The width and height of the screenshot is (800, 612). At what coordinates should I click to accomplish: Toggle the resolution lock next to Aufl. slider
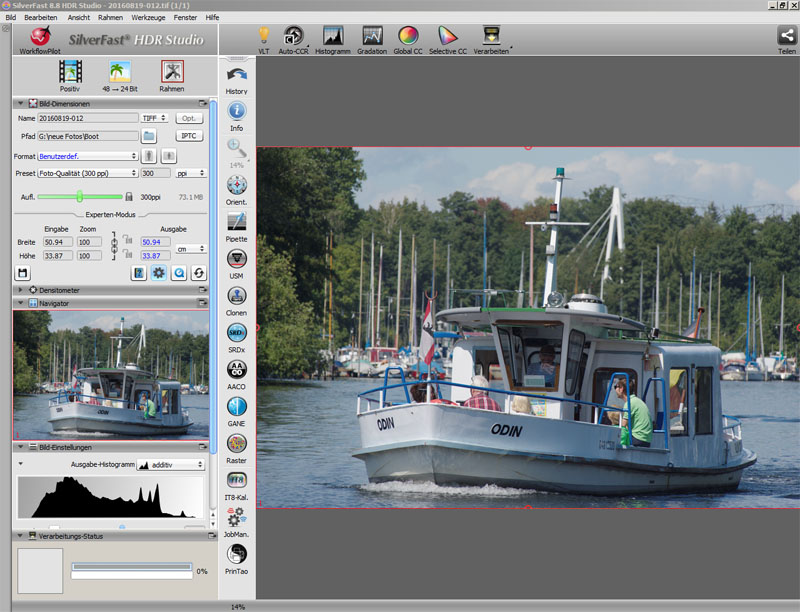129,197
